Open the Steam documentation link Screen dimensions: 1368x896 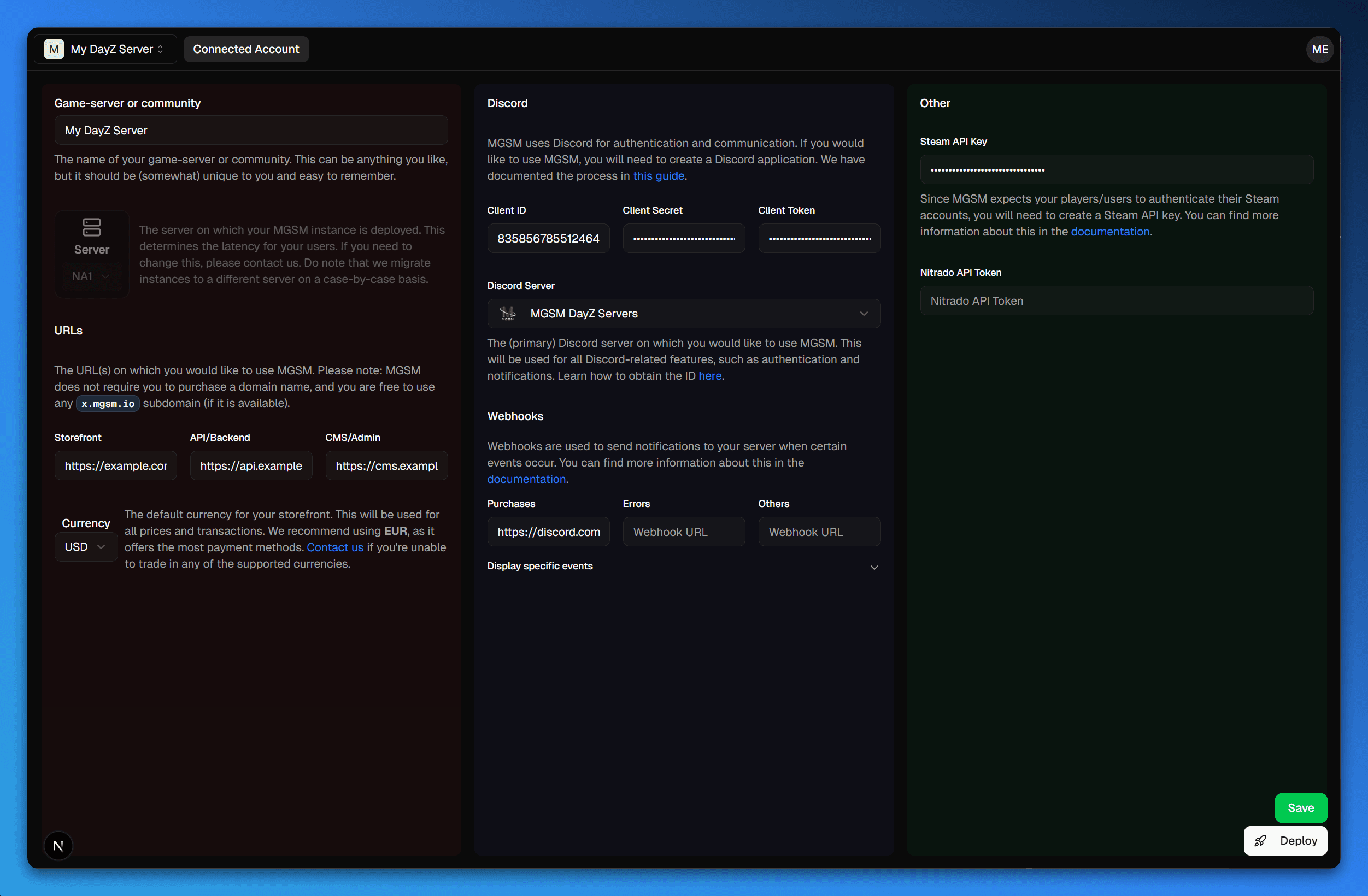(1110, 232)
